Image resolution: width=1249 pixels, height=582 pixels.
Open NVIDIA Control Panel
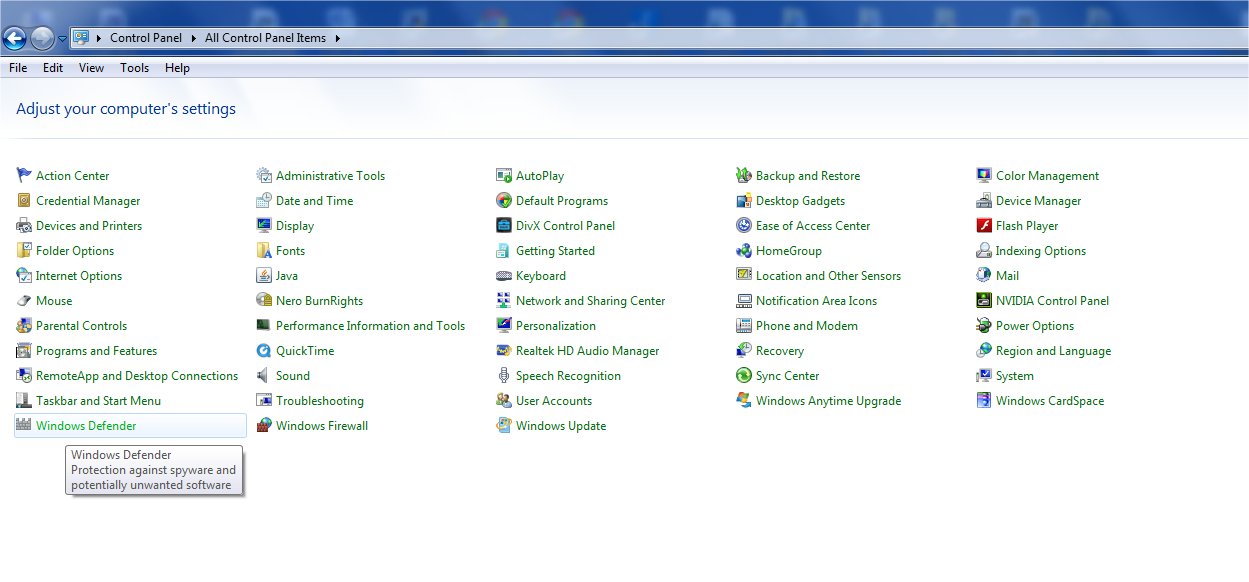click(1052, 300)
